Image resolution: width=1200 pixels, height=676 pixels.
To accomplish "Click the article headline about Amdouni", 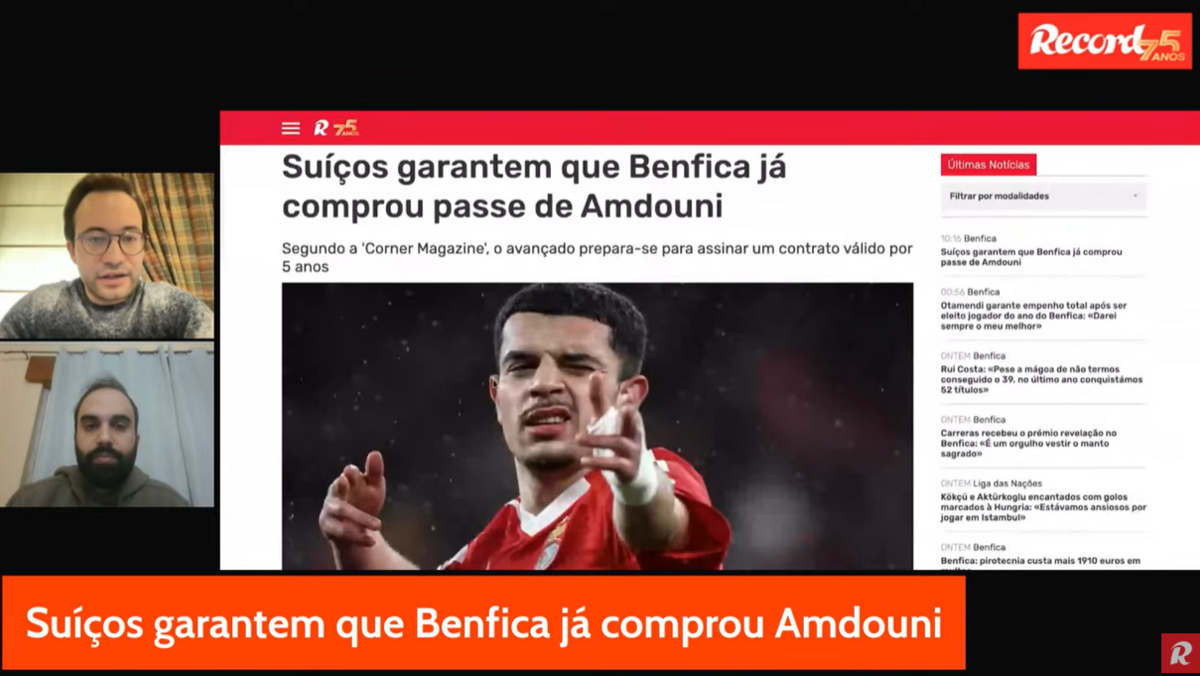I will tap(533, 186).
